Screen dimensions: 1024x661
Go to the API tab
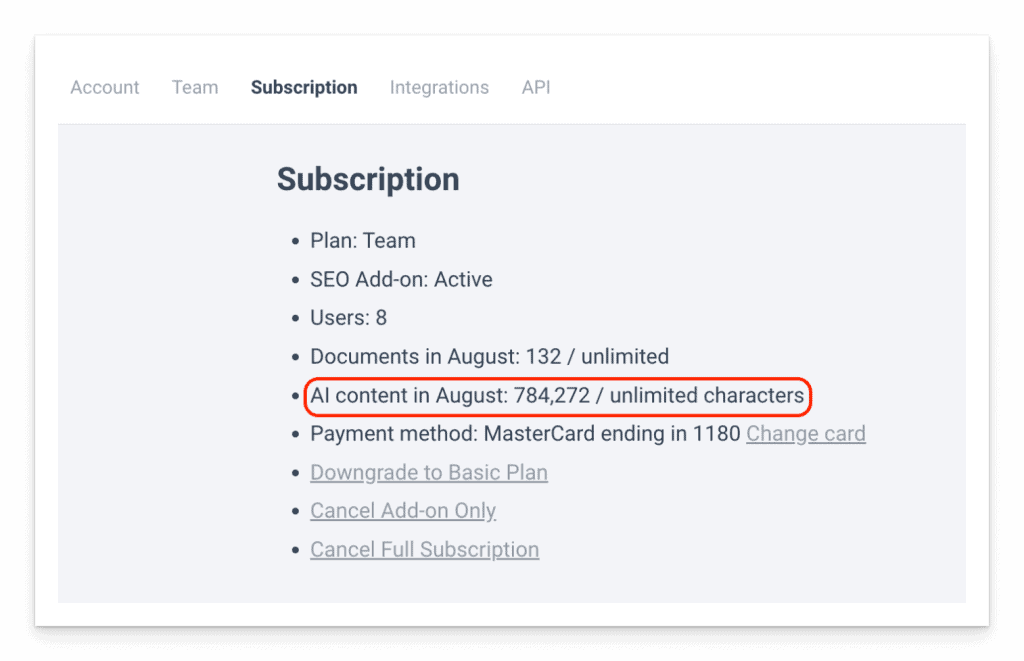pyautogui.click(x=536, y=87)
